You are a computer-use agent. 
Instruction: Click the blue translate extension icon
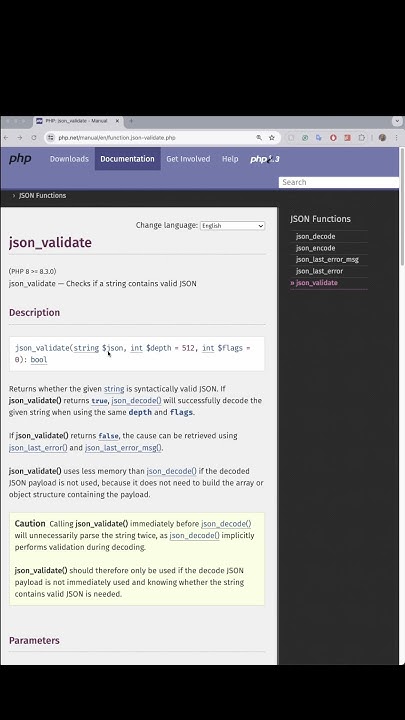click(319, 138)
